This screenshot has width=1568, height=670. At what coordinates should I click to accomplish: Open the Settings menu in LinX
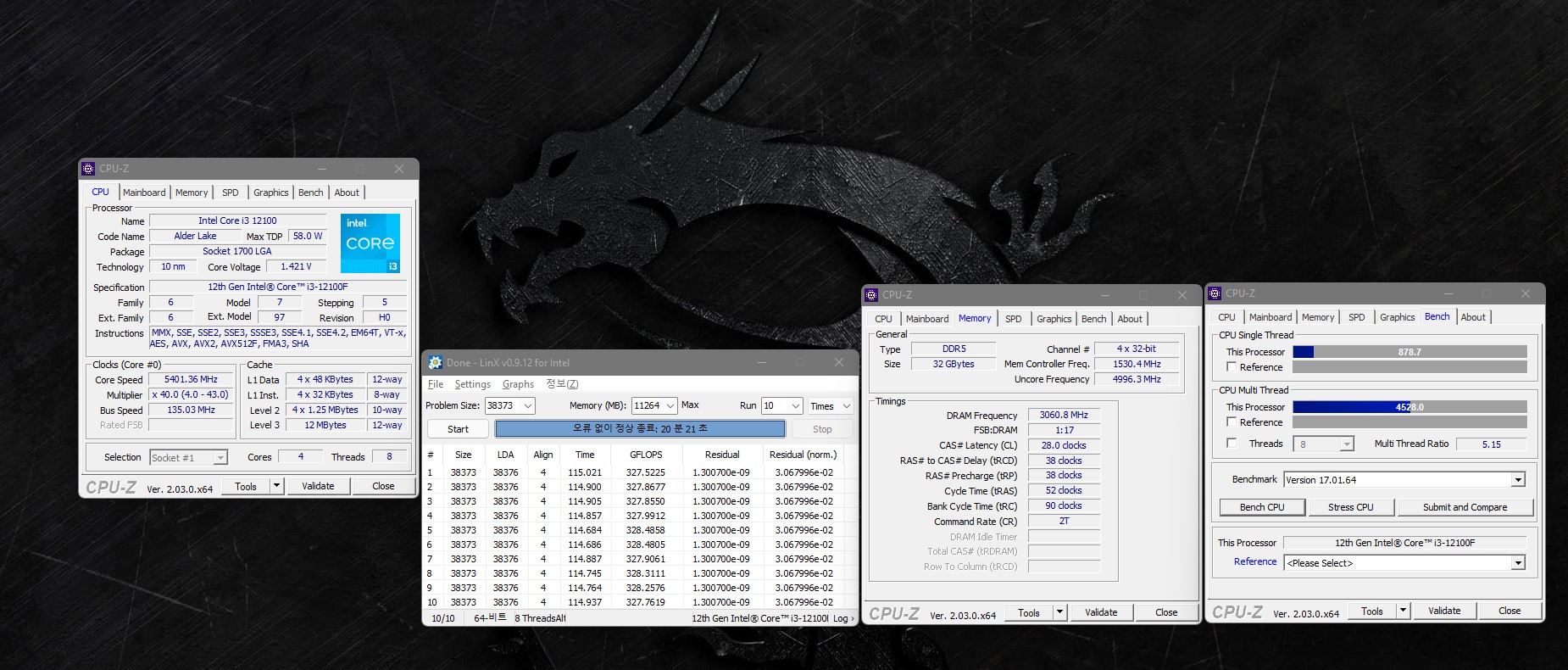tap(473, 384)
